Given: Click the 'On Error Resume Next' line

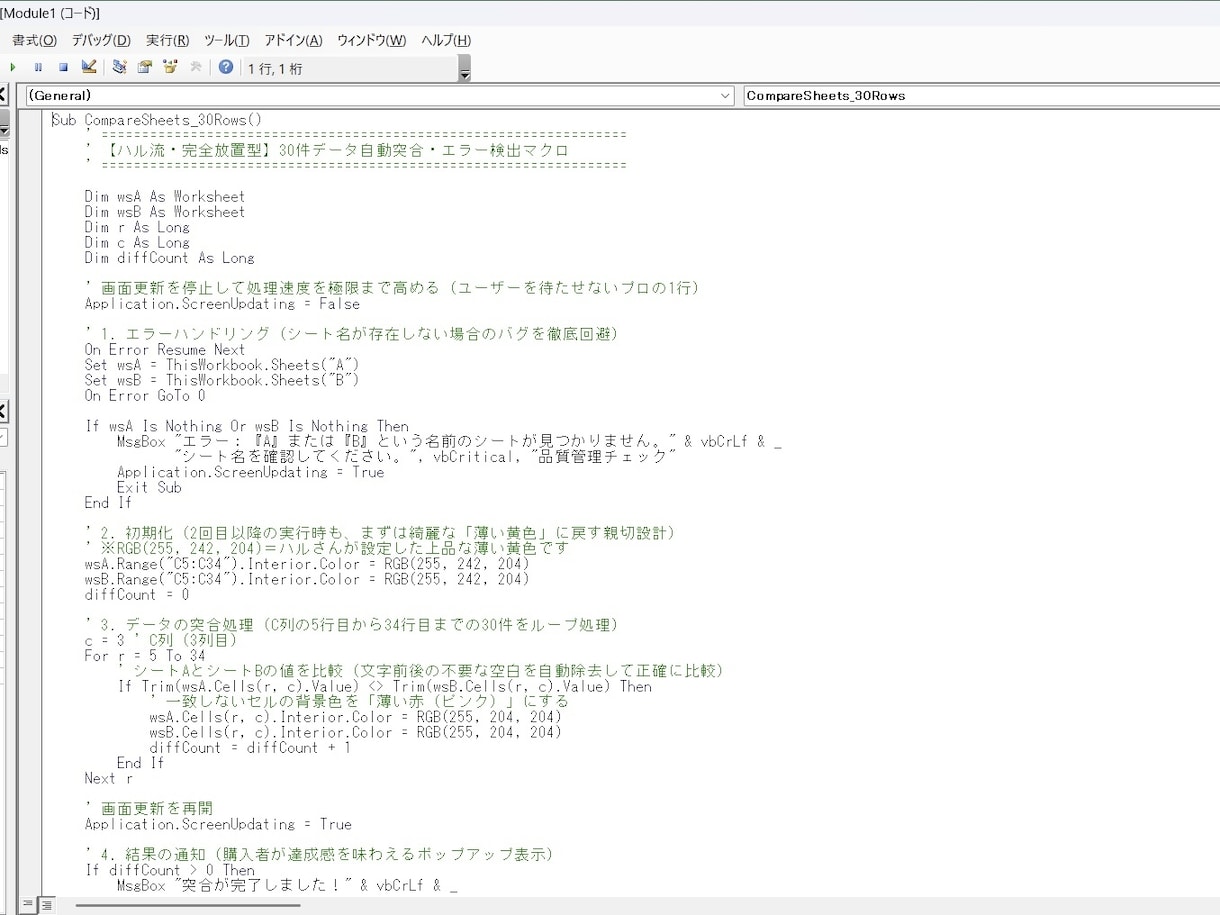Looking at the screenshot, I should pos(165,350).
